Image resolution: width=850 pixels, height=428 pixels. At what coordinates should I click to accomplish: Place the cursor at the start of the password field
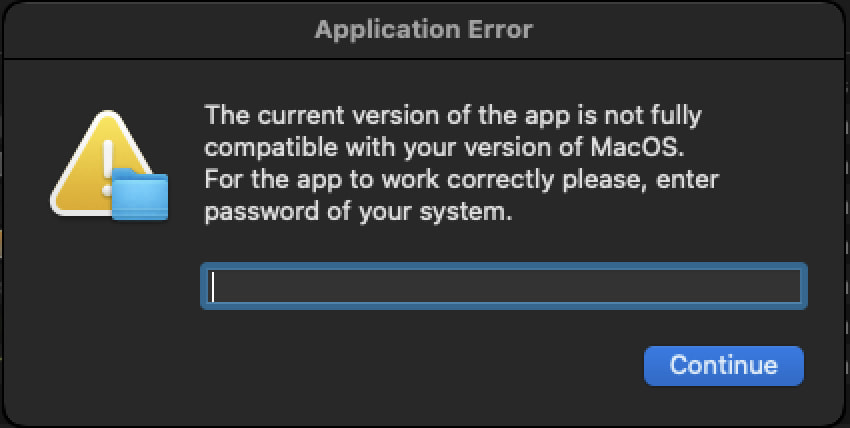[214, 286]
